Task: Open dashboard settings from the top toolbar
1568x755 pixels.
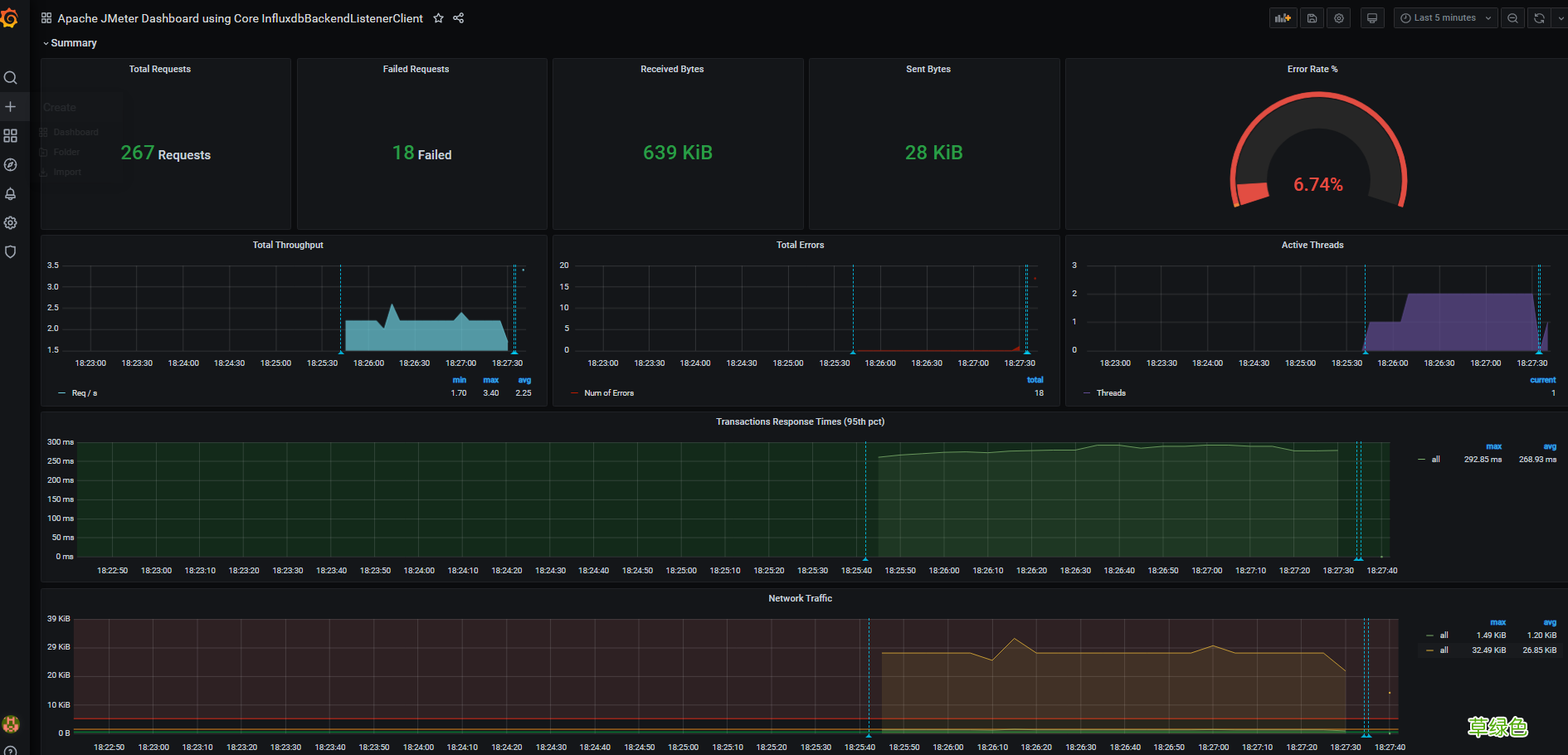Action: [1338, 17]
